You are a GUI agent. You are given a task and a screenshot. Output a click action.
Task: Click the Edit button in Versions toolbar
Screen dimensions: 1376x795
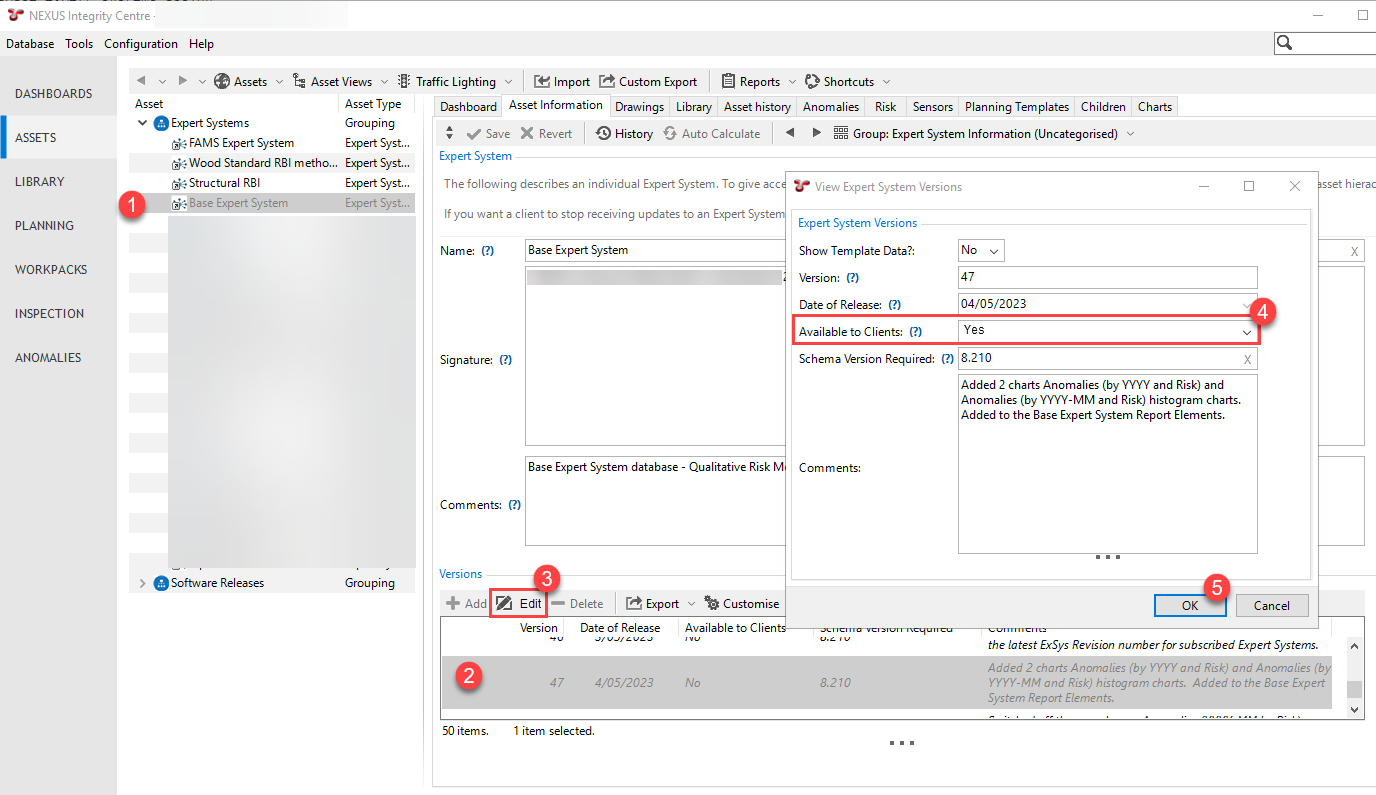point(519,604)
